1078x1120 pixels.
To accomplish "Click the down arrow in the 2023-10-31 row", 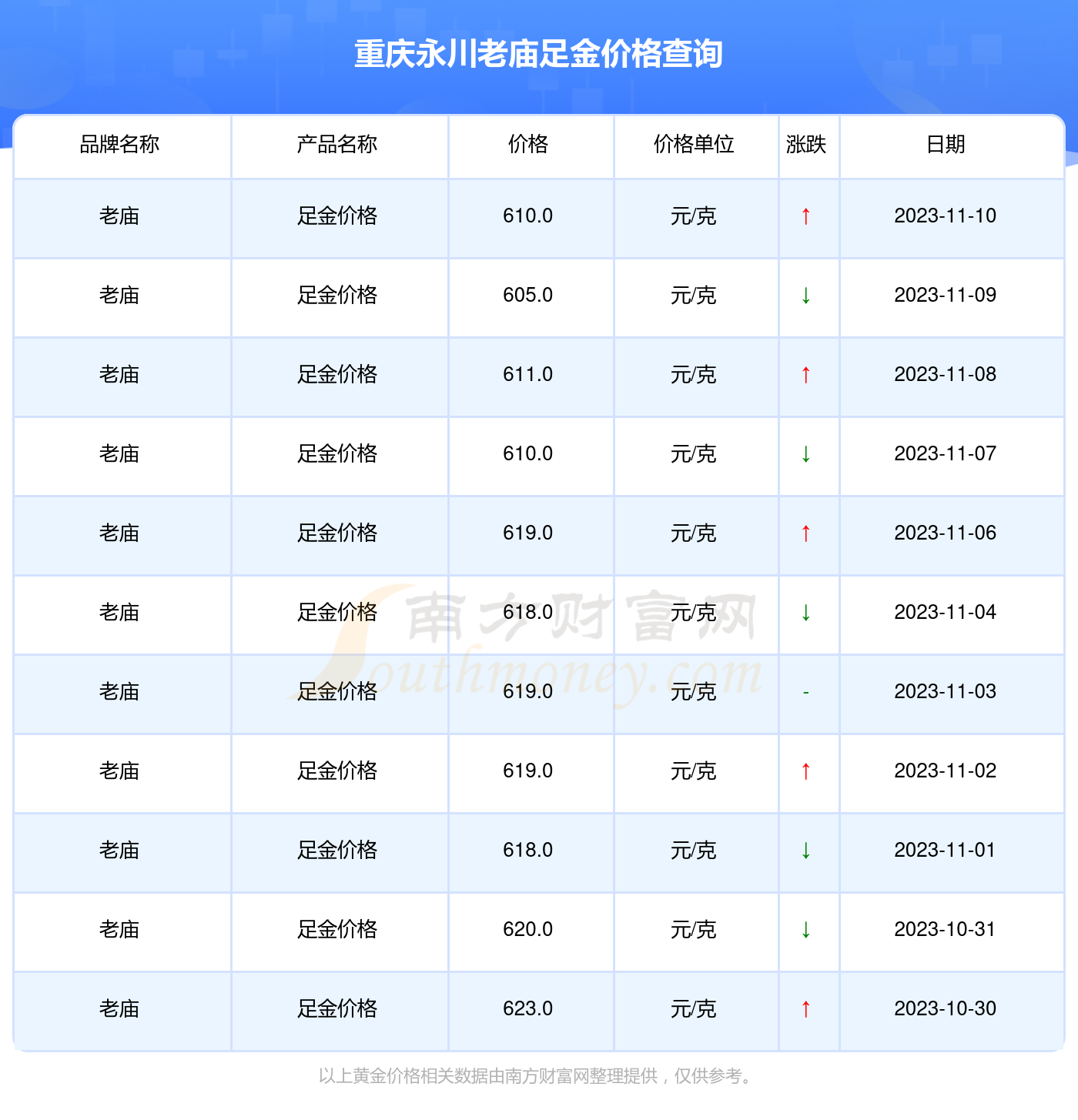I will pyautogui.click(x=805, y=930).
